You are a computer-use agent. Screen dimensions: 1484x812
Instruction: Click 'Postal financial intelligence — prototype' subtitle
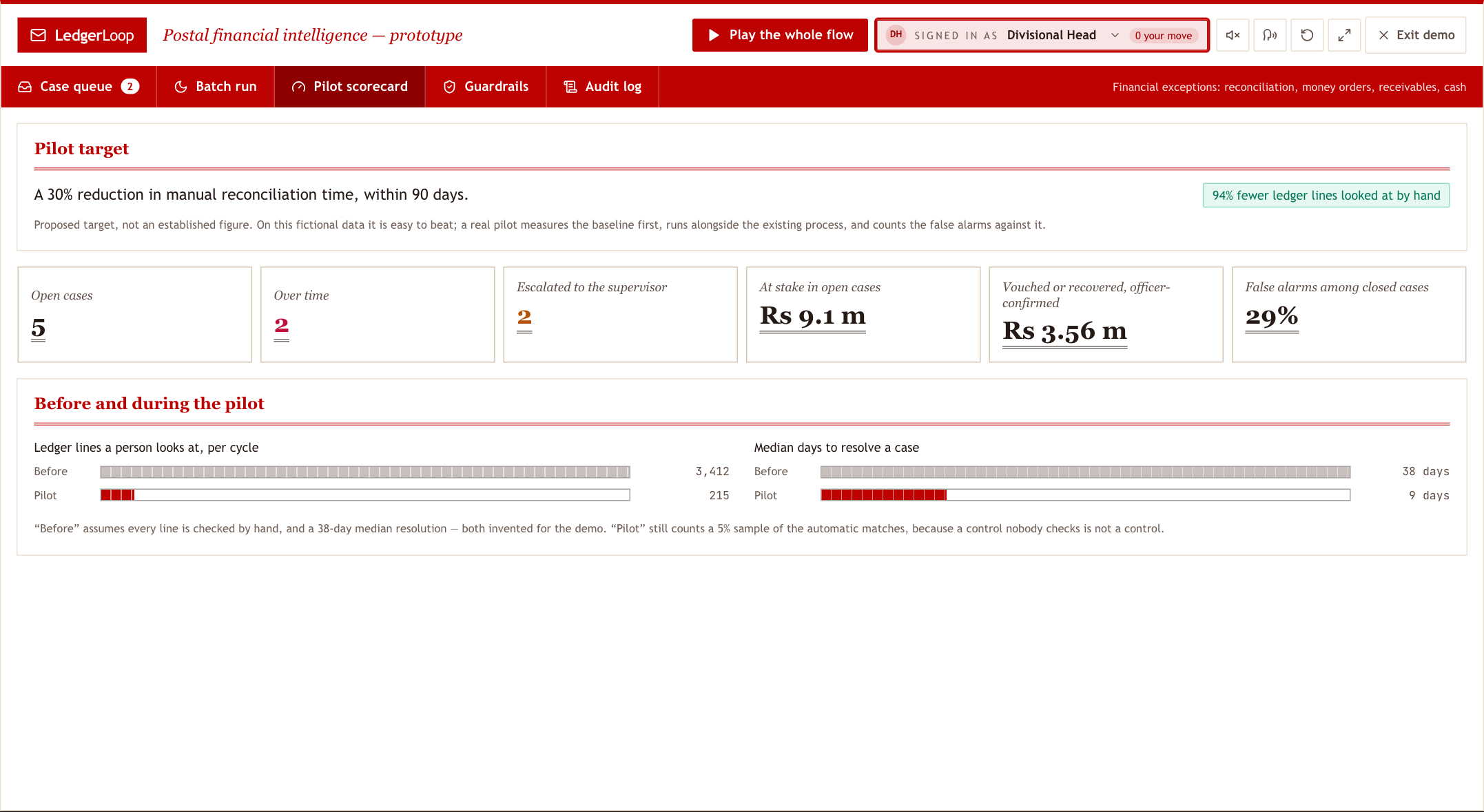[x=313, y=35]
